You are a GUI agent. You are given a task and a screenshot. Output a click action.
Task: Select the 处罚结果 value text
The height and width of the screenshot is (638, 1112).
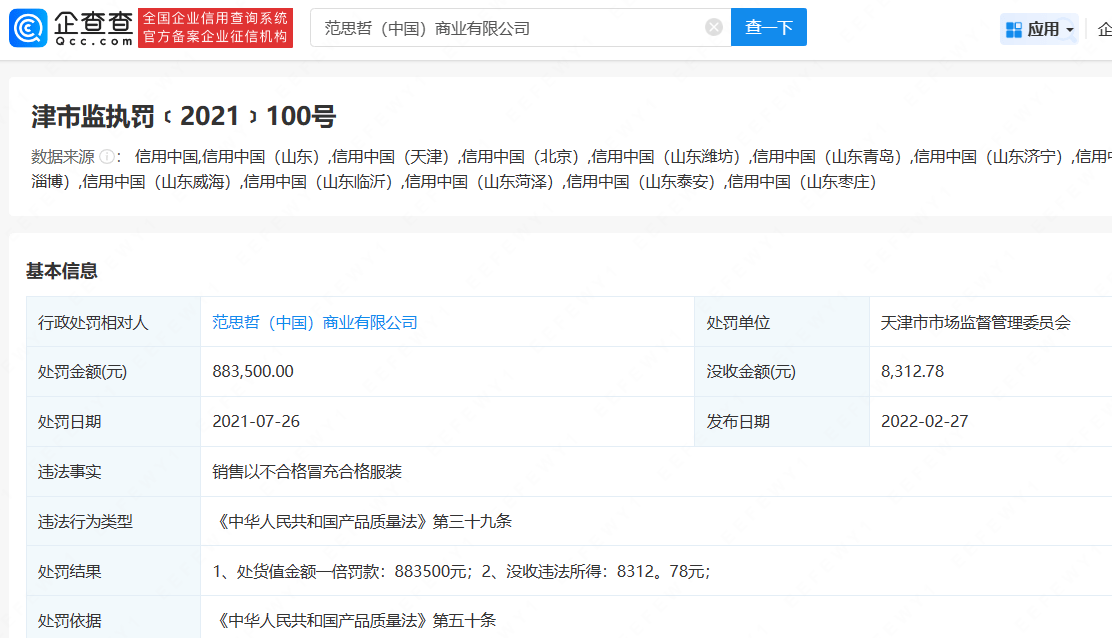click(x=461, y=571)
